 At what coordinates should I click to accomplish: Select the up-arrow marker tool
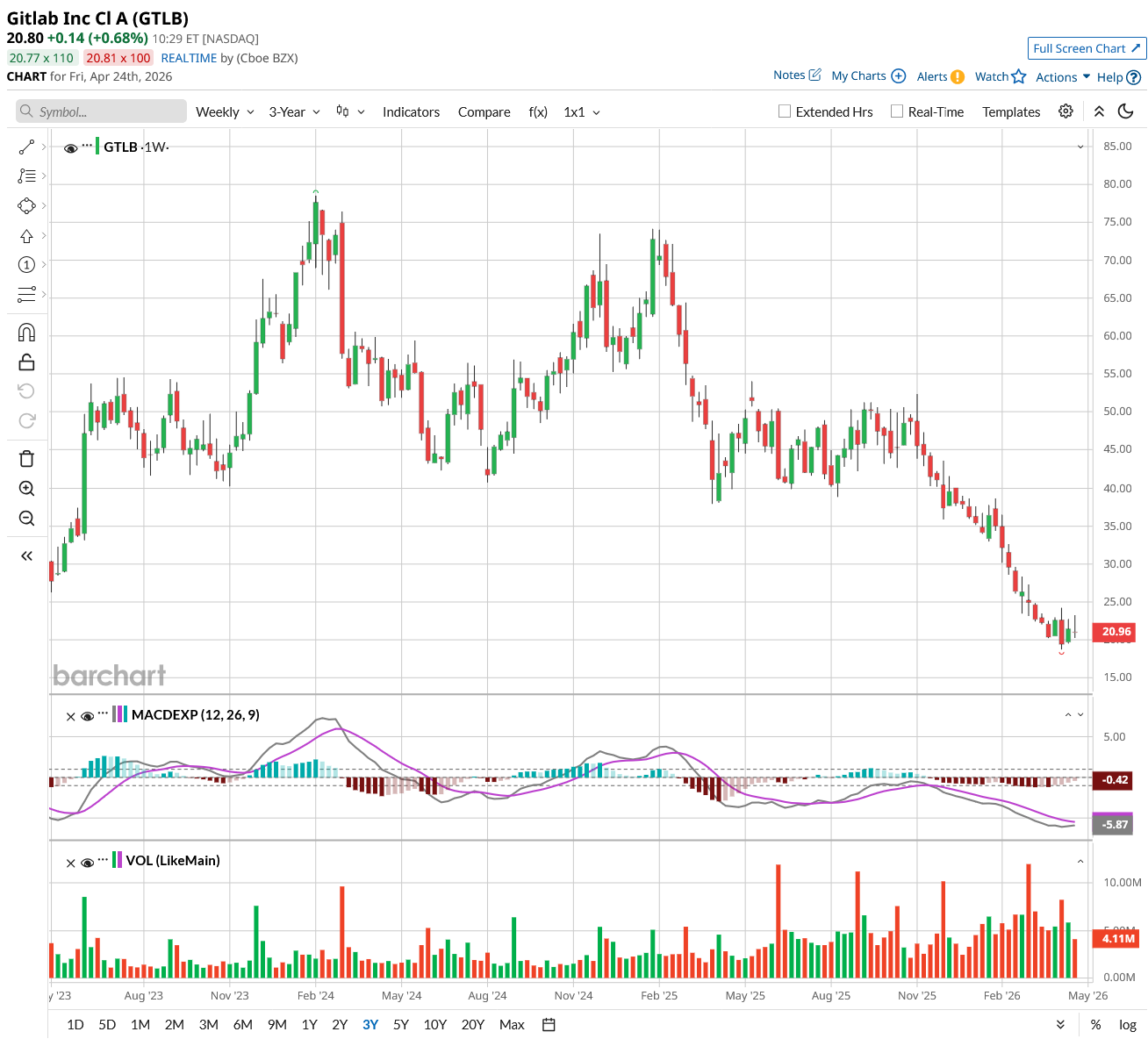[26, 236]
